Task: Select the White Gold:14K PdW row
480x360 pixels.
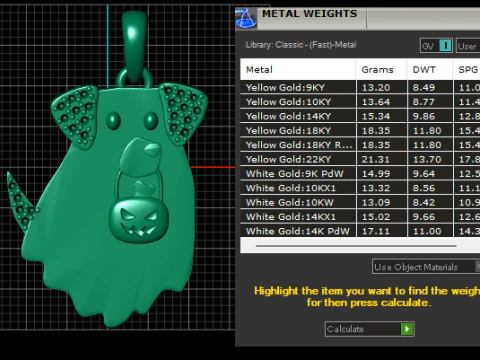Action: coord(360,231)
